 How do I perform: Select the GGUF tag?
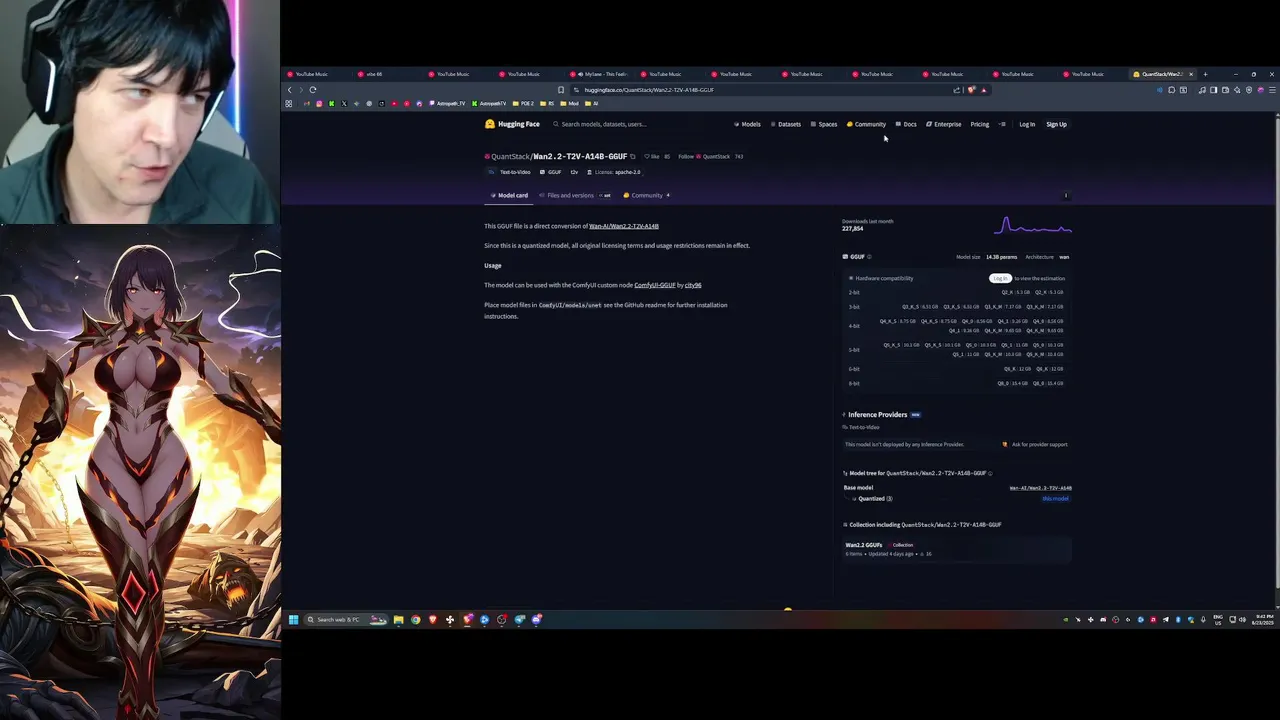[x=550, y=172]
